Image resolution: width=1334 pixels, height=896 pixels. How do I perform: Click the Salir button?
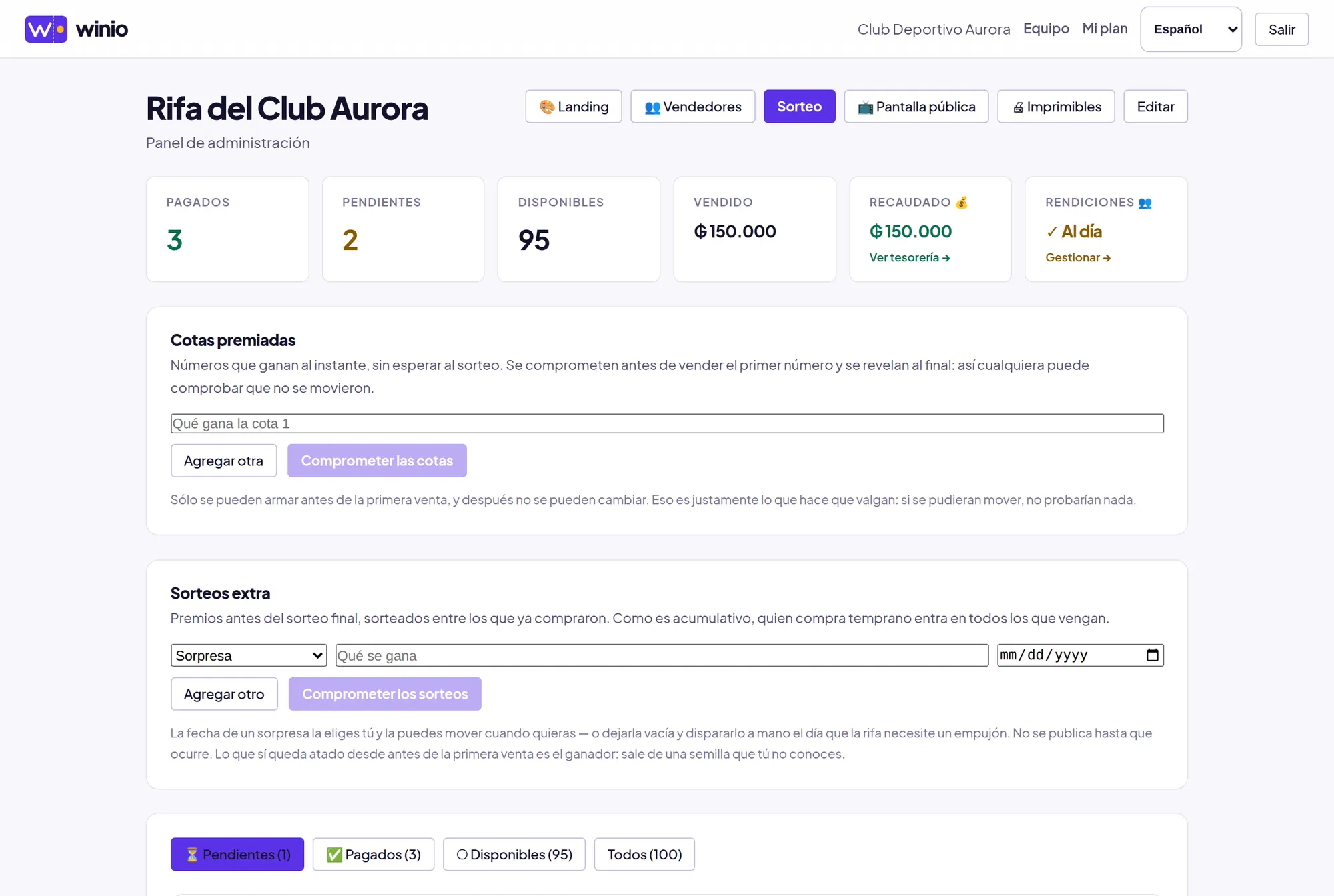point(1281,29)
